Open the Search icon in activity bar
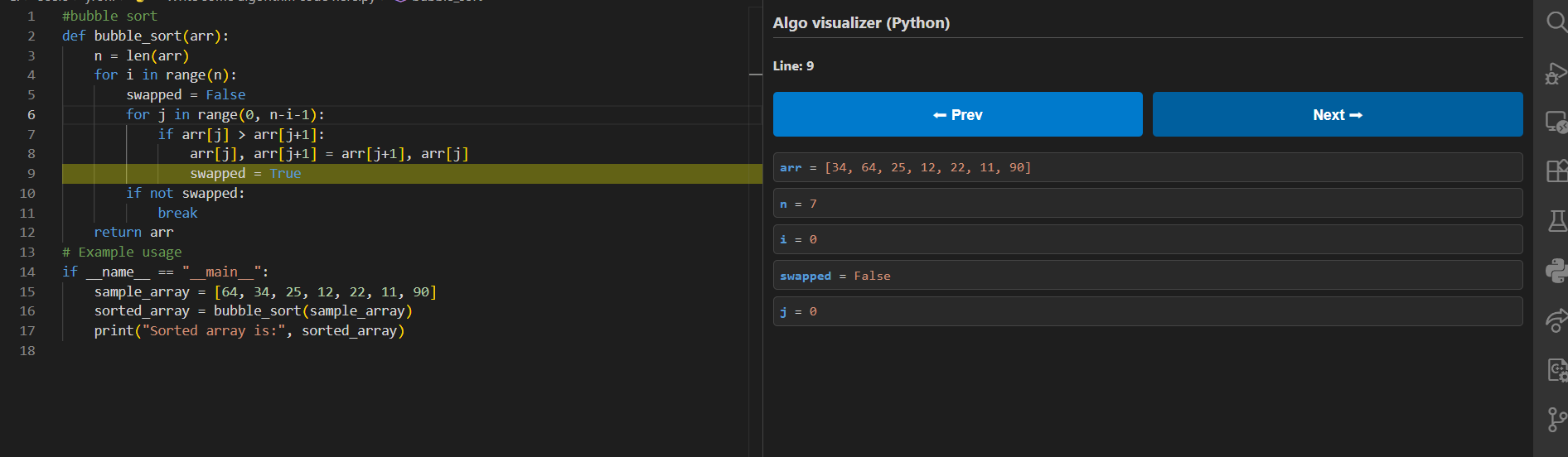The width and height of the screenshot is (1568, 457). coord(1556,22)
